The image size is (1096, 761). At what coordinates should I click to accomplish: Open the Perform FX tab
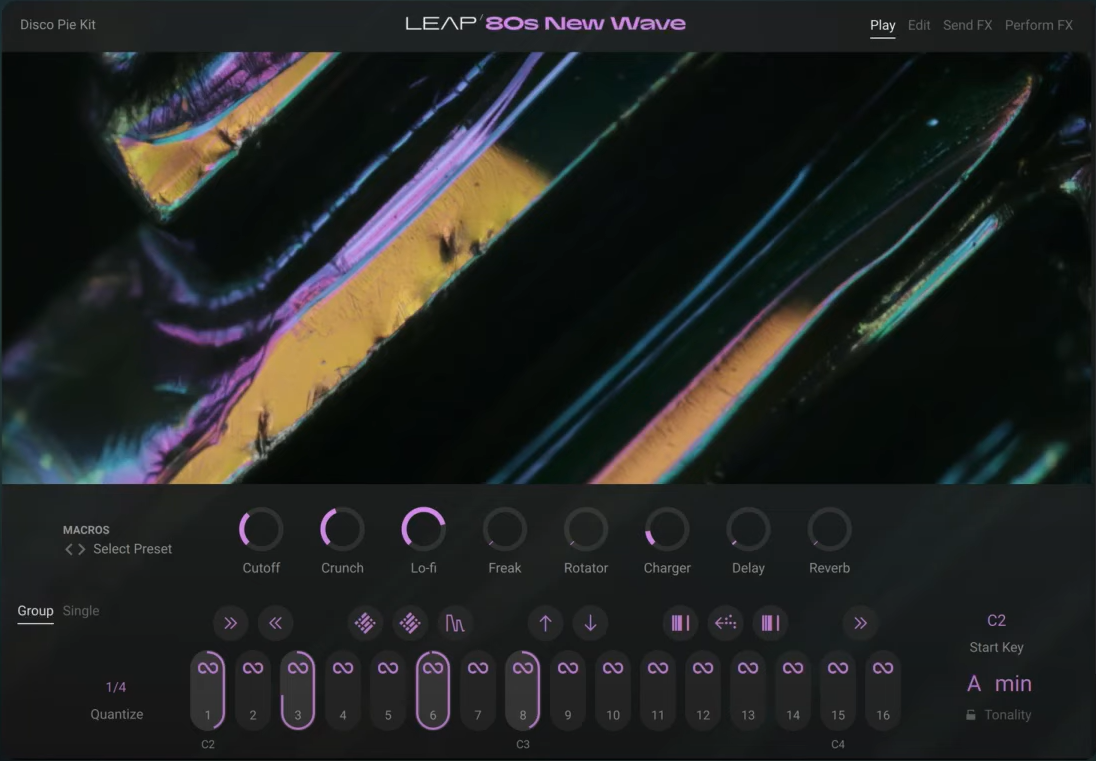pos(1038,25)
